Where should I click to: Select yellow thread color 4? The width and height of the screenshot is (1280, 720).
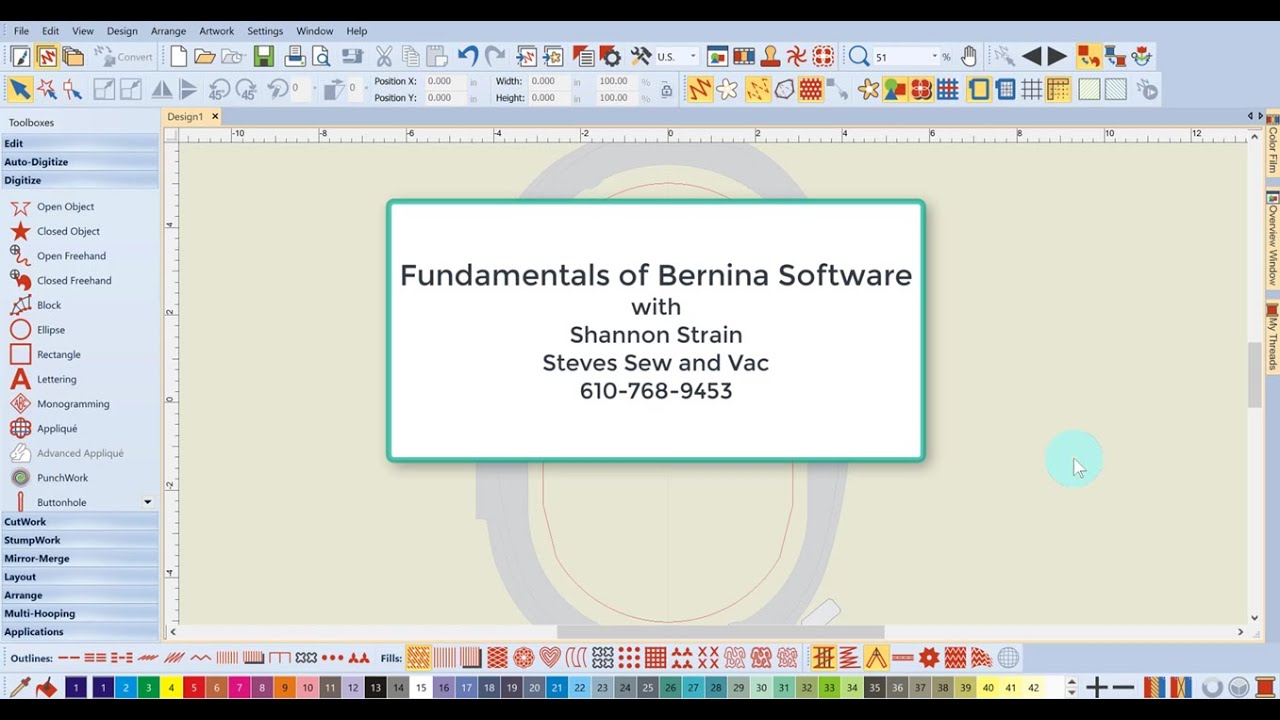click(x=171, y=688)
